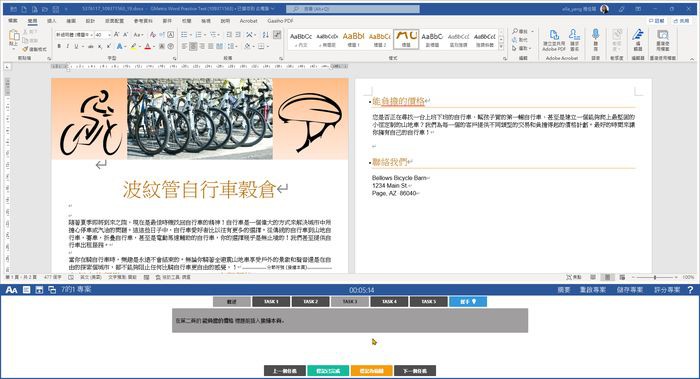This screenshot has height=379, width=700.
Task: Toggle Underline formatting
Action: pyautogui.click(x=76, y=46)
